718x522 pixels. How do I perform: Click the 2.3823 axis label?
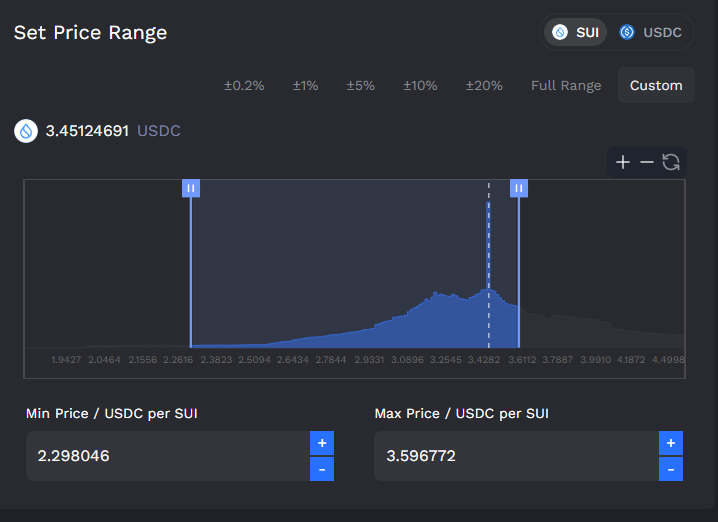coord(216,360)
